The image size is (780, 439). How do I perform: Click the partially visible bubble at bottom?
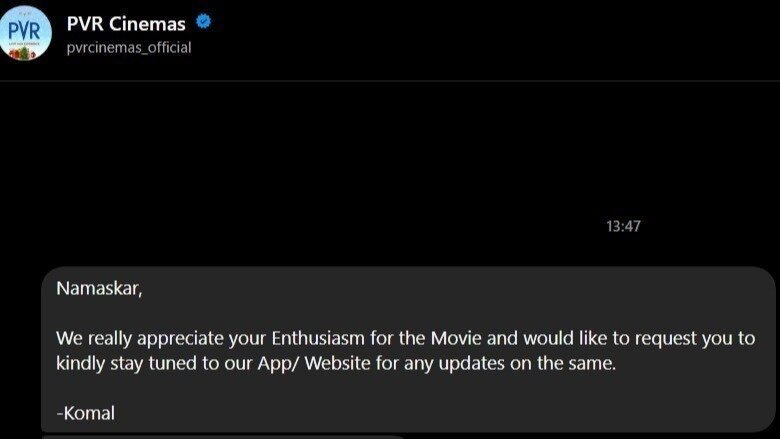click(x=222, y=435)
